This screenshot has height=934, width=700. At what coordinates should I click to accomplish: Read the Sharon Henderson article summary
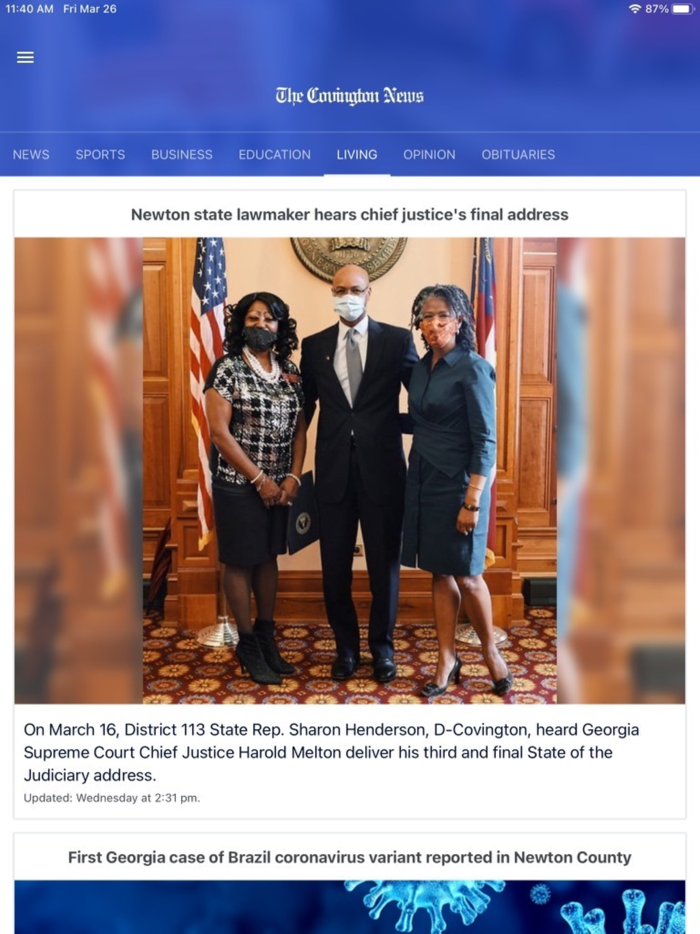tap(331, 752)
